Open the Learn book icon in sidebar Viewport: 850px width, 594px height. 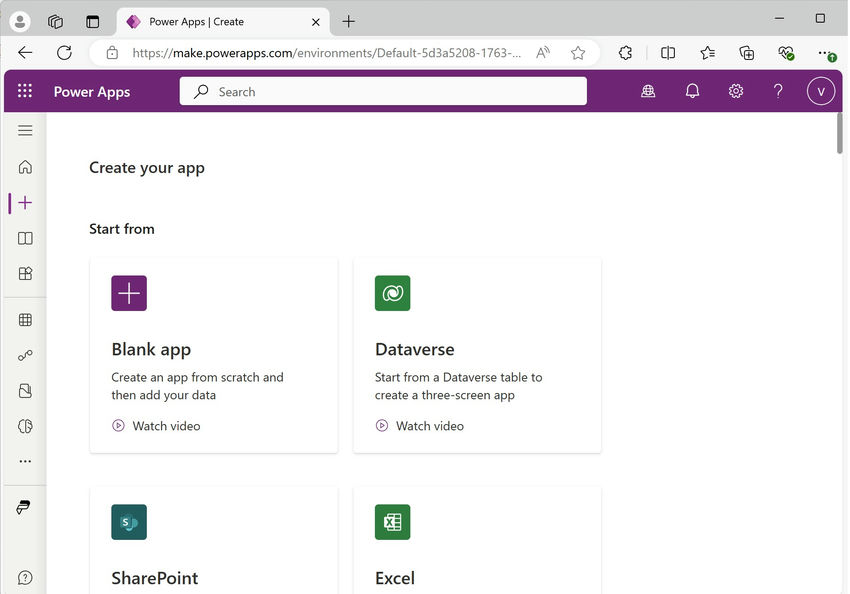click(25, 238)
